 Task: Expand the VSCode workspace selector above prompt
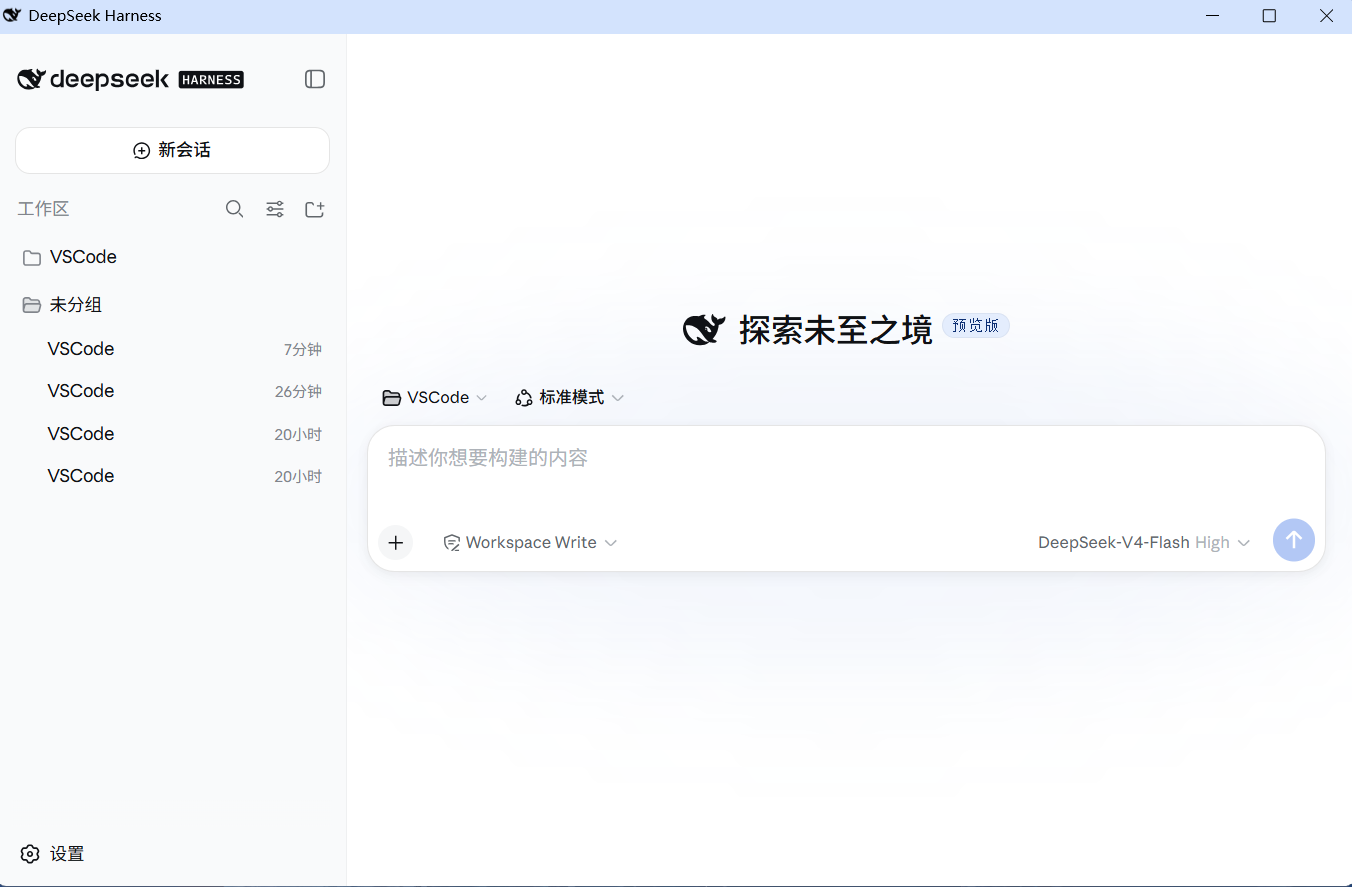pyautogui.click(x=435, y=398)
